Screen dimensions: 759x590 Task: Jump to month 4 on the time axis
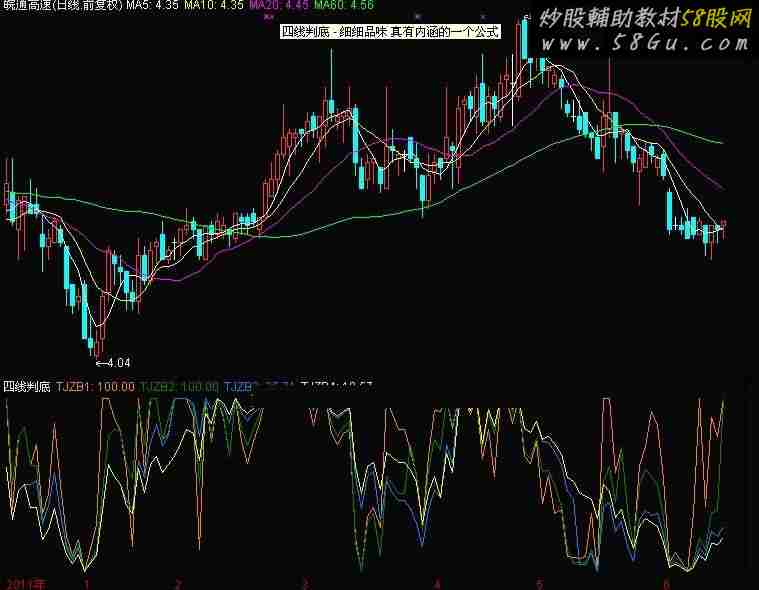[x=438, y=582]
